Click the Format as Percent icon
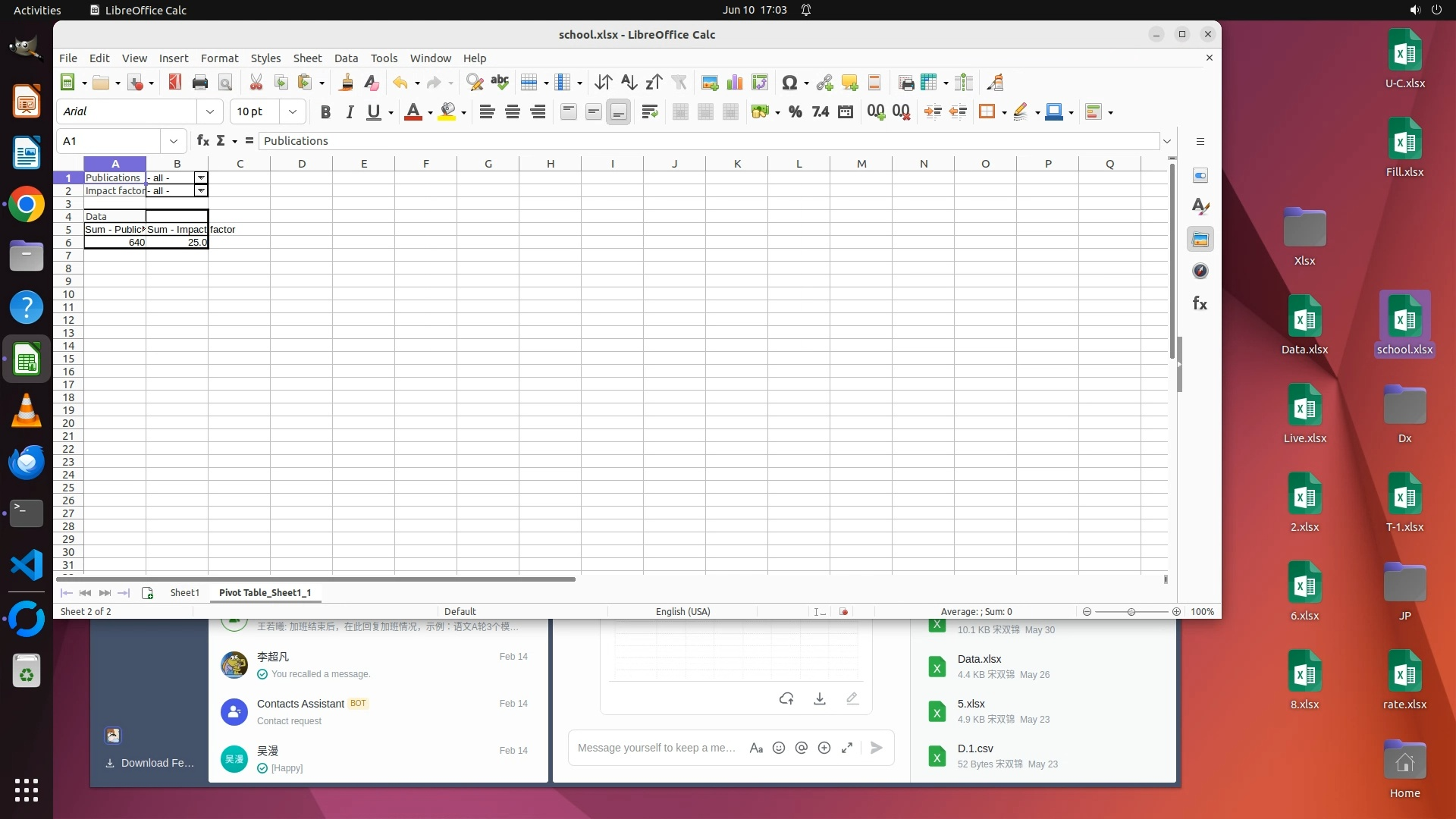 click(x=795, y=111)
